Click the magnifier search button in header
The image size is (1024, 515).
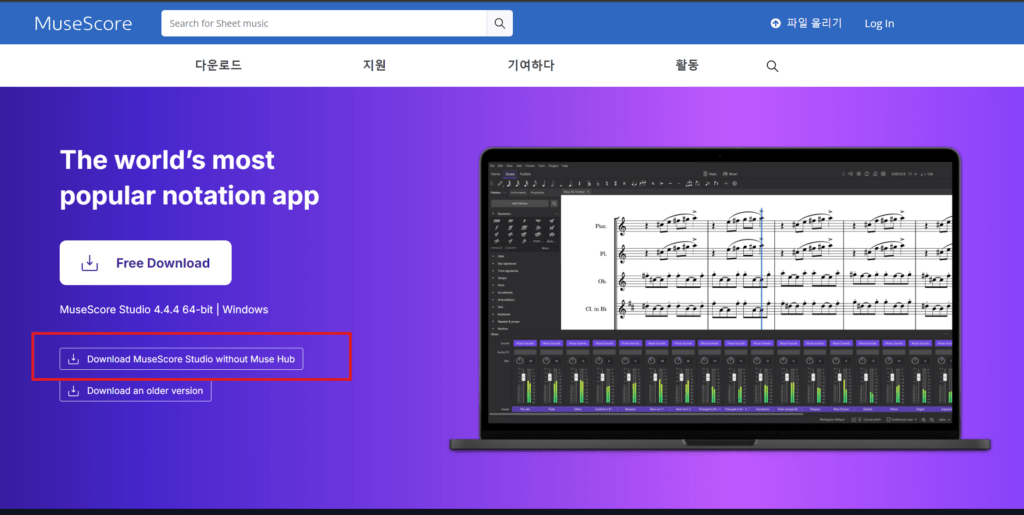[500, 23]
